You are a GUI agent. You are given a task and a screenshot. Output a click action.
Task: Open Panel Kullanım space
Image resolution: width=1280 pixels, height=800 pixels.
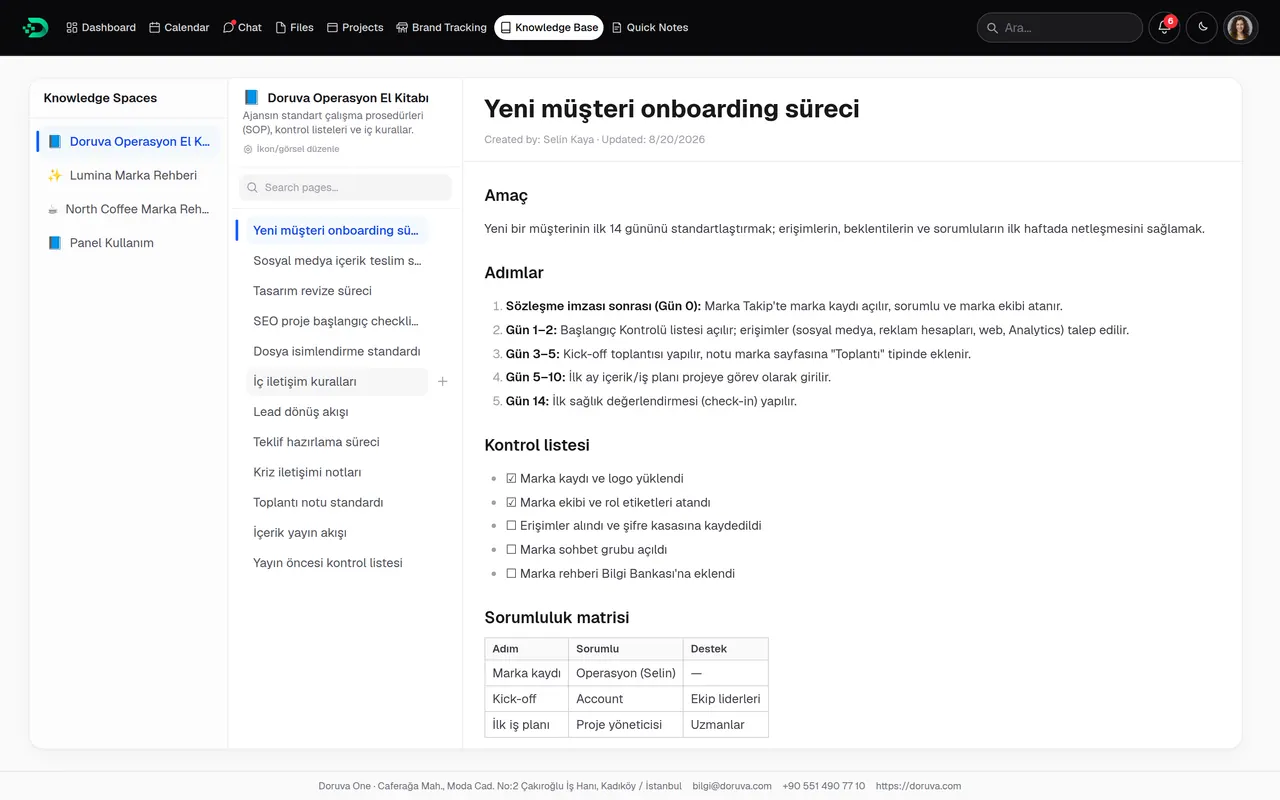tap(128, 243)
